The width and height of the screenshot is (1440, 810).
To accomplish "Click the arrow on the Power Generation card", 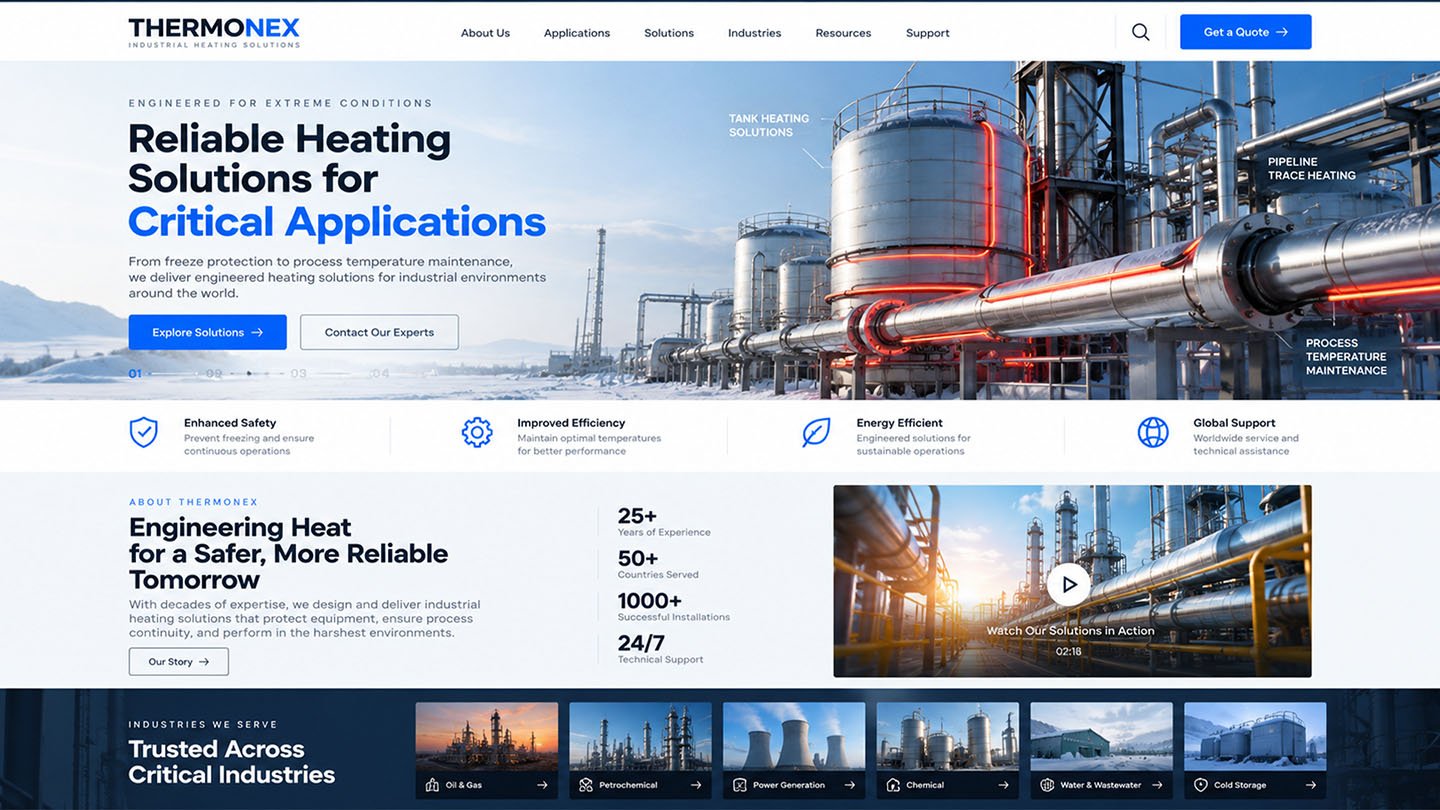I will 849,785.
